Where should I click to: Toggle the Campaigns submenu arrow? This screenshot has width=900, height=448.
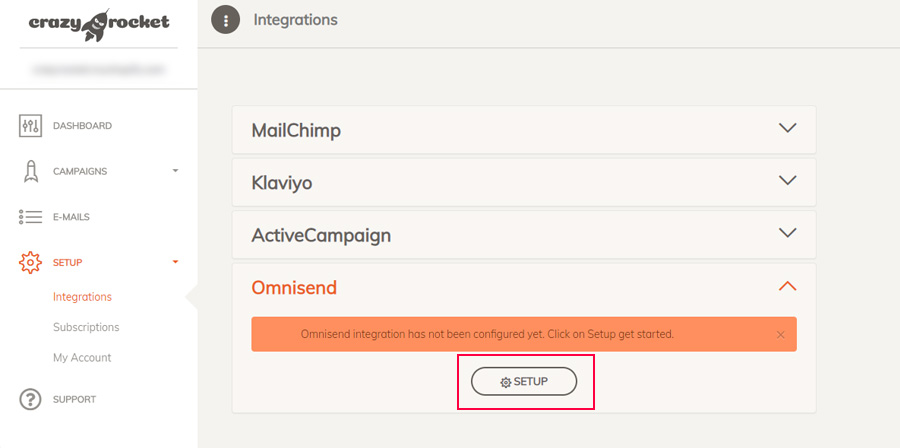(x=176, y=171)
